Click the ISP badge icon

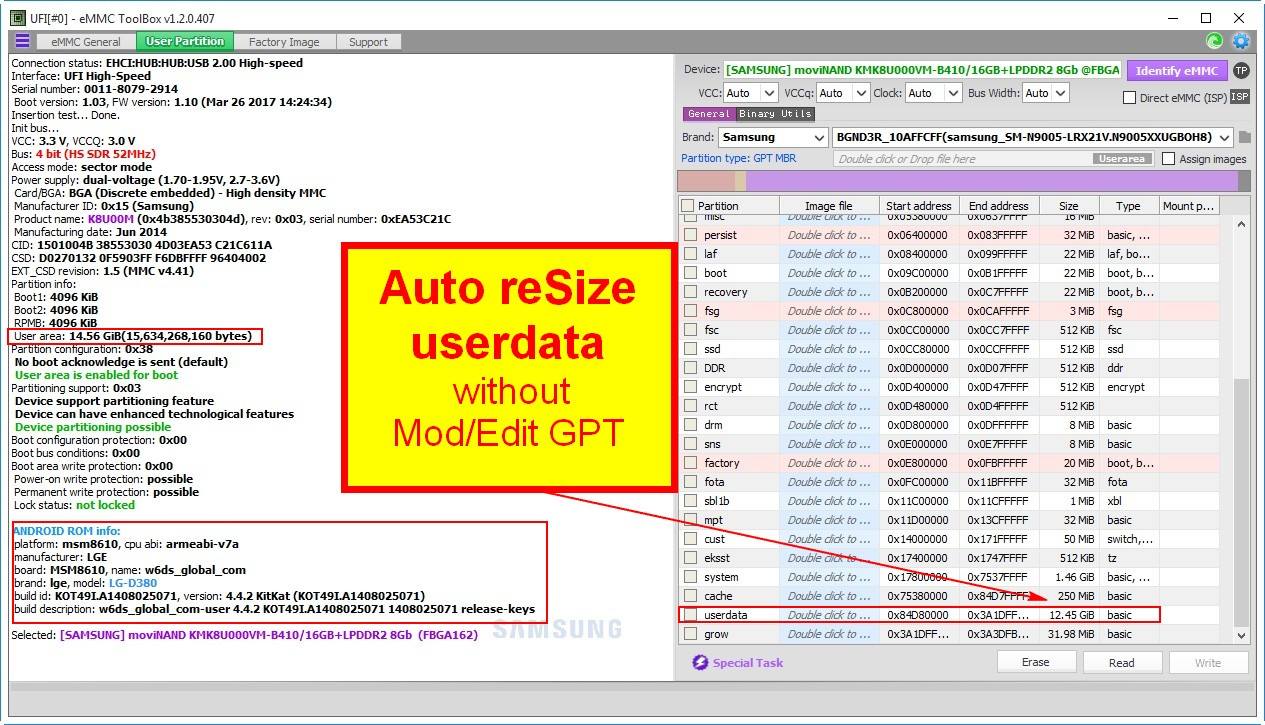(x=1240, y=97)
